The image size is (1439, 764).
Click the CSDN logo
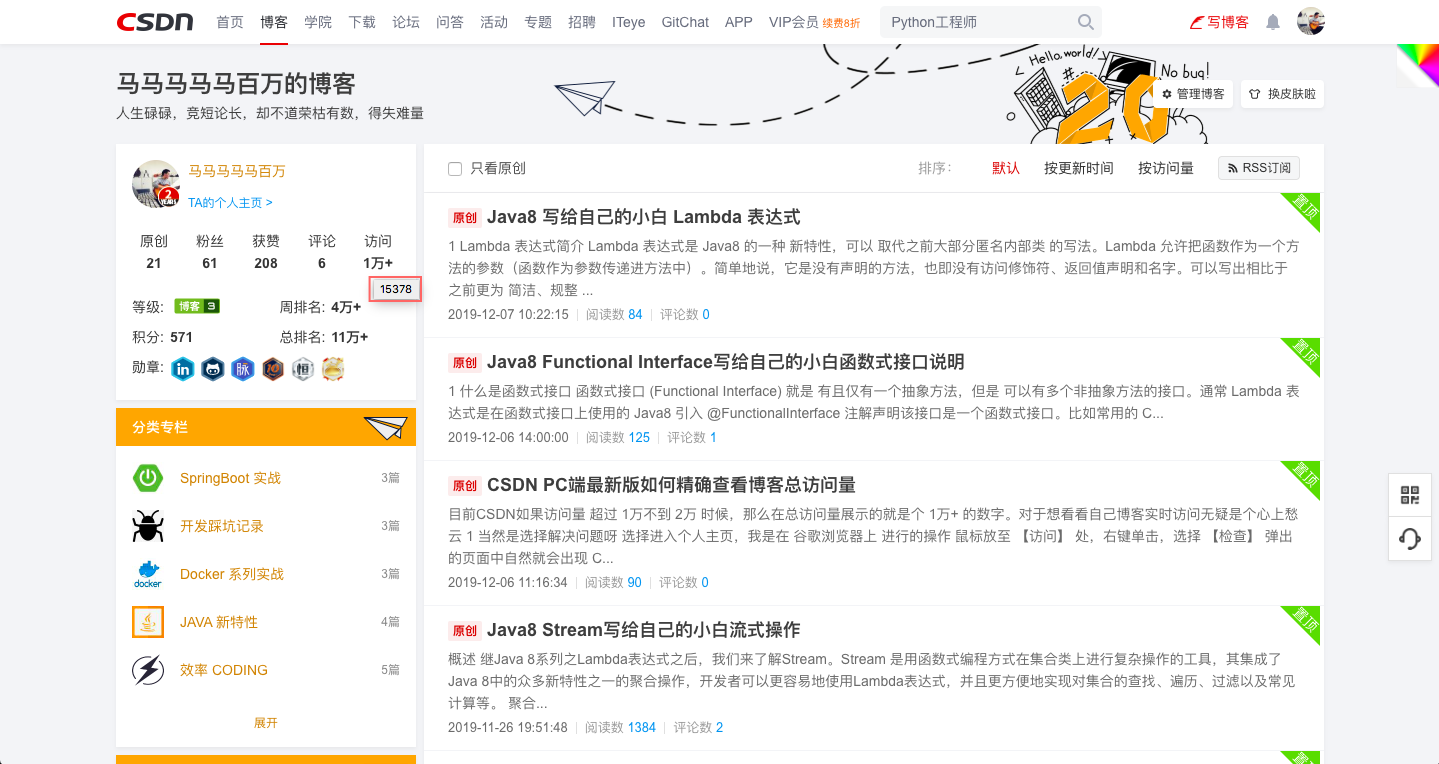coord(155,22)
